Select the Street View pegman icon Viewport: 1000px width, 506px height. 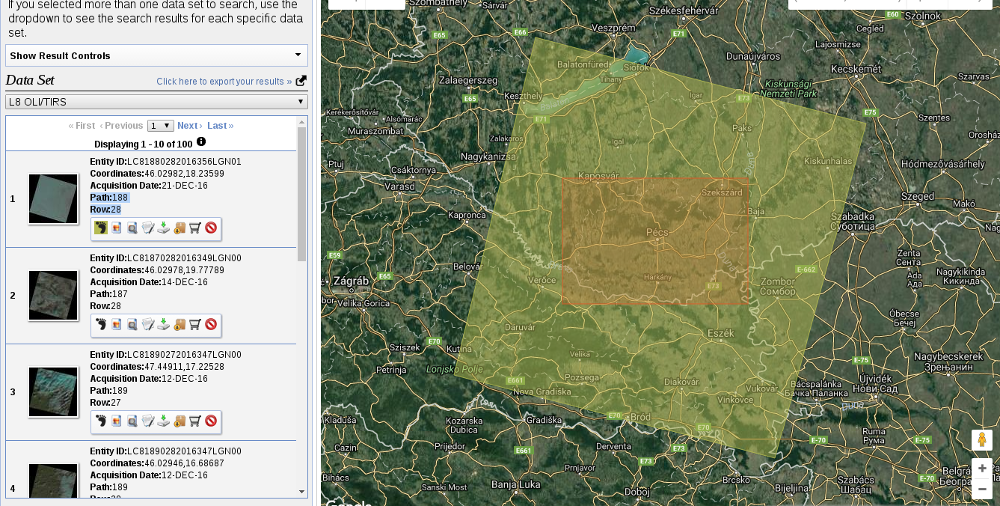(x=982, y=440)
